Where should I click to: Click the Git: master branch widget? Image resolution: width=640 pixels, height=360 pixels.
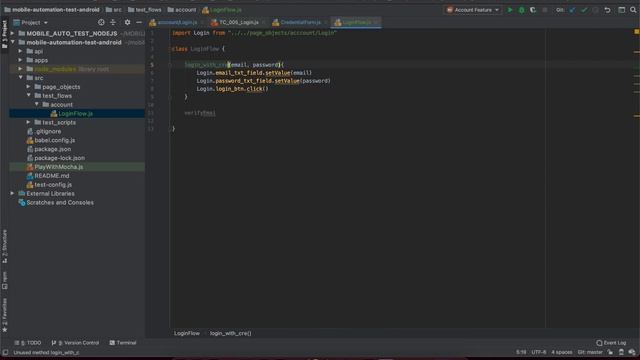coord(590,352)
